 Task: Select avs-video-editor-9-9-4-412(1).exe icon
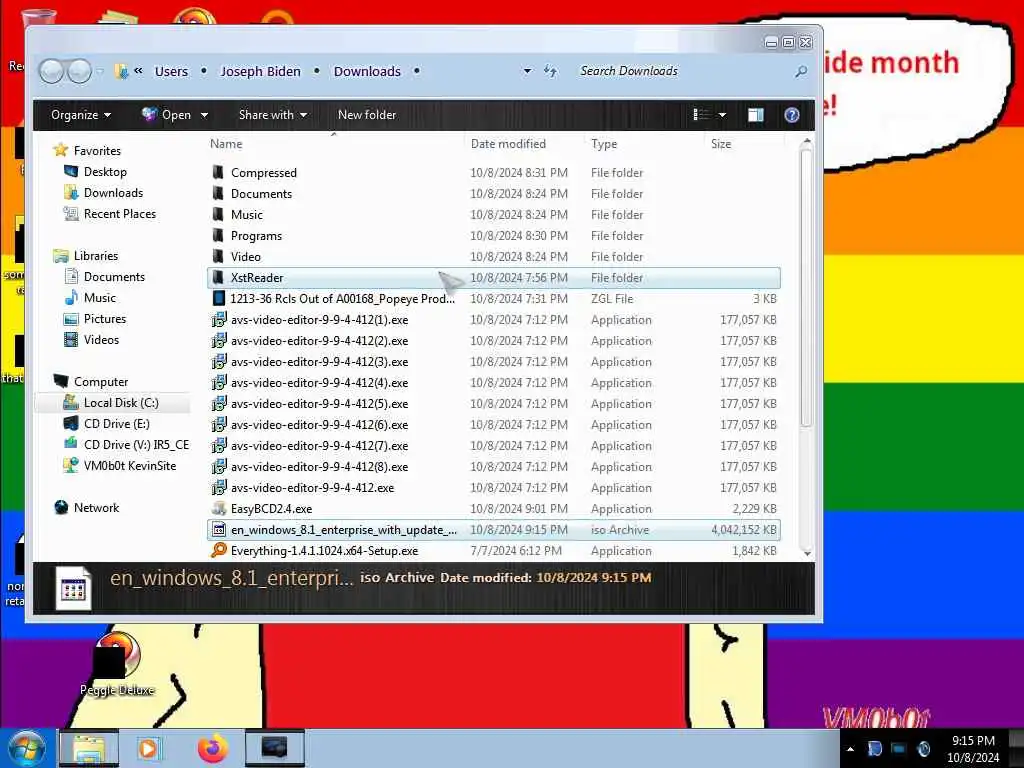click(219, 320)
